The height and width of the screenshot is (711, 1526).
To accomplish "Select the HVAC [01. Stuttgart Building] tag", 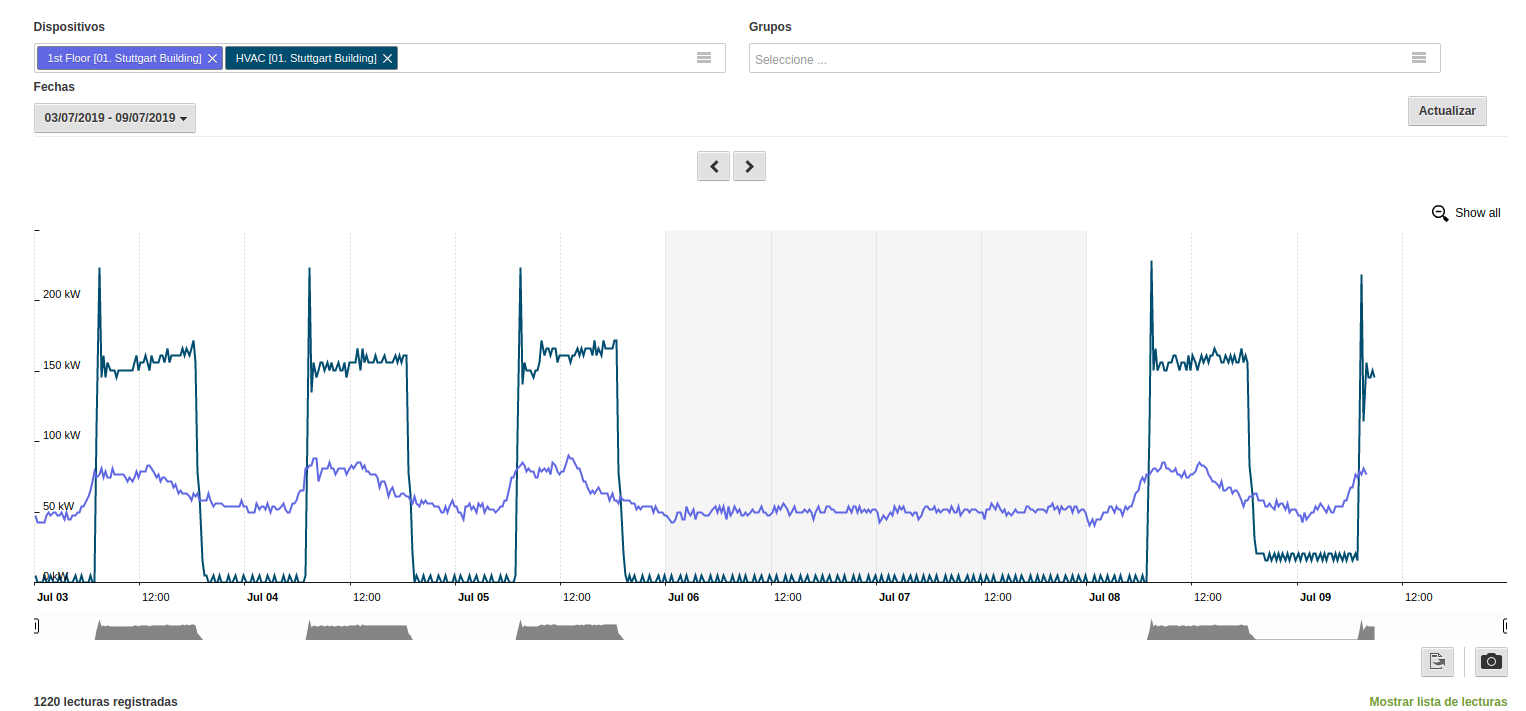I will [x=306, y=58].
